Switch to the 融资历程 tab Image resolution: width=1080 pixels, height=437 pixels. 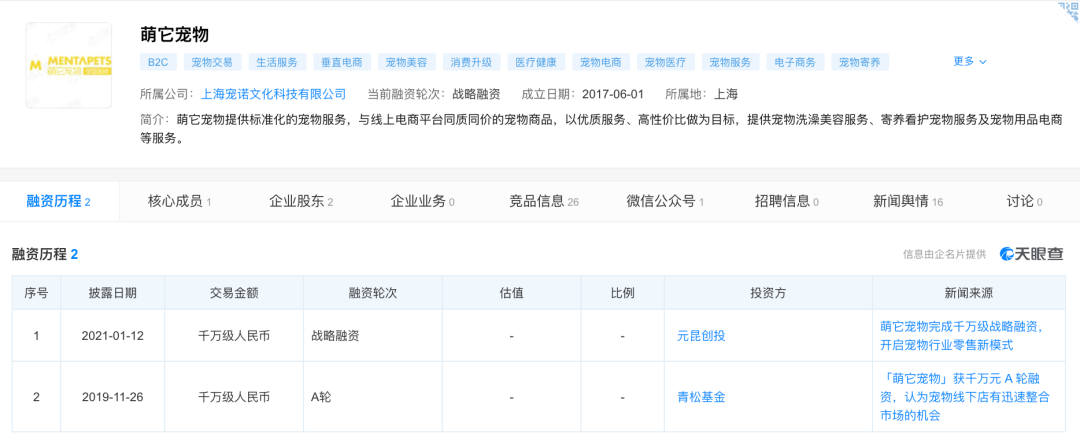tap(59, 202)
